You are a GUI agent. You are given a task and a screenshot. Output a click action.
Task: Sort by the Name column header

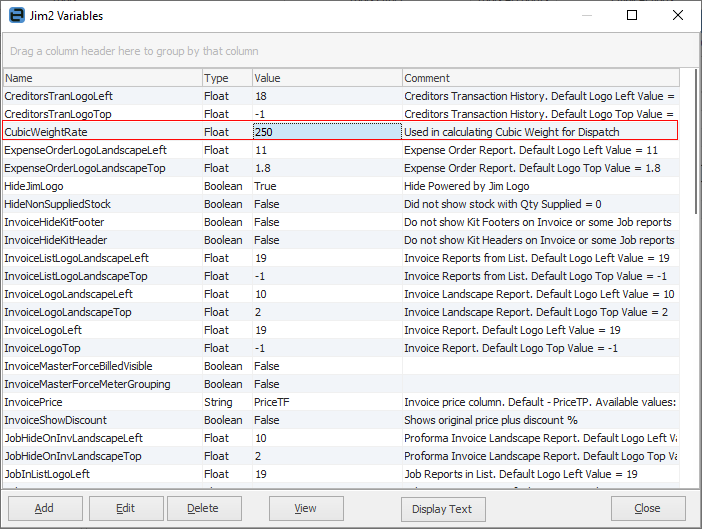[103, 78]
